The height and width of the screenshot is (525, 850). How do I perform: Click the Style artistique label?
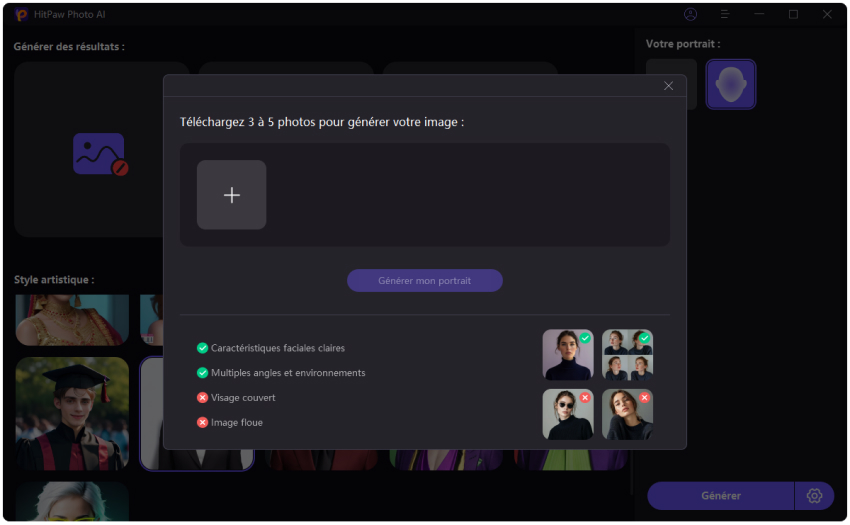click(x=54, y=279)
